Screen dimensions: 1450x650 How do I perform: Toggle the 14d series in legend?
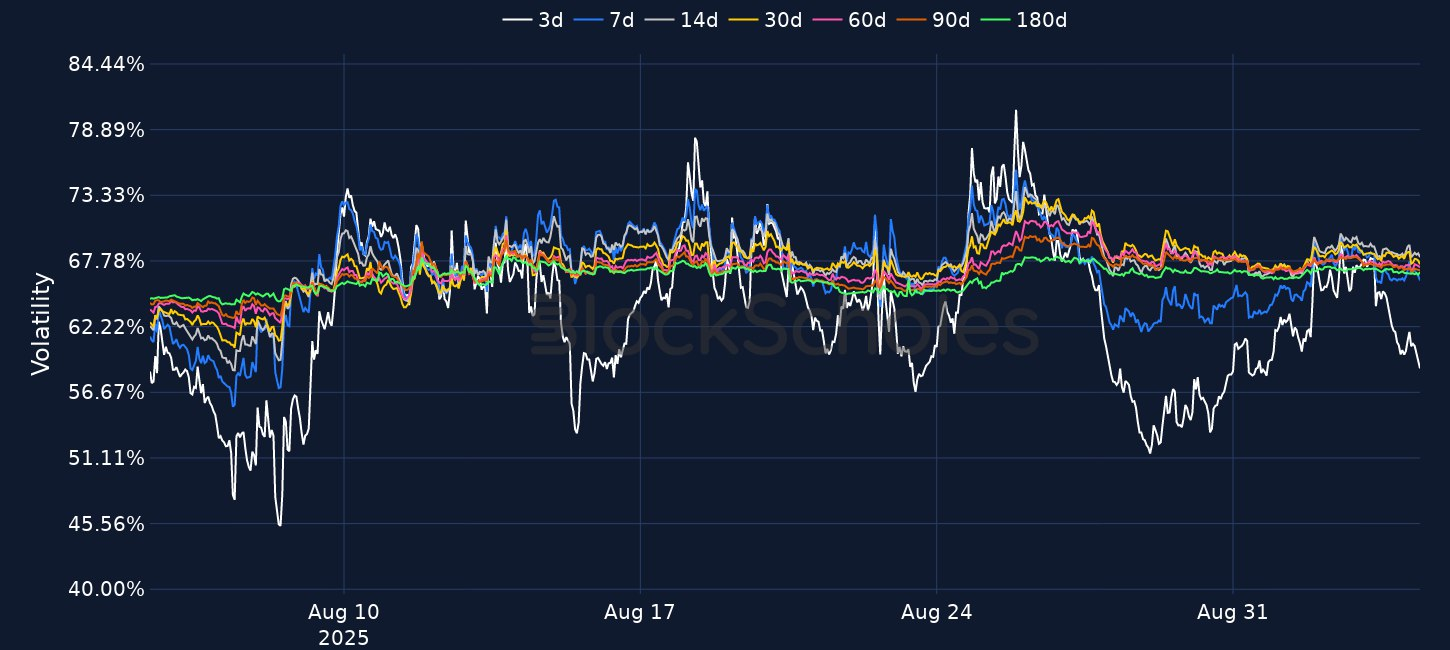pos(681,19)
